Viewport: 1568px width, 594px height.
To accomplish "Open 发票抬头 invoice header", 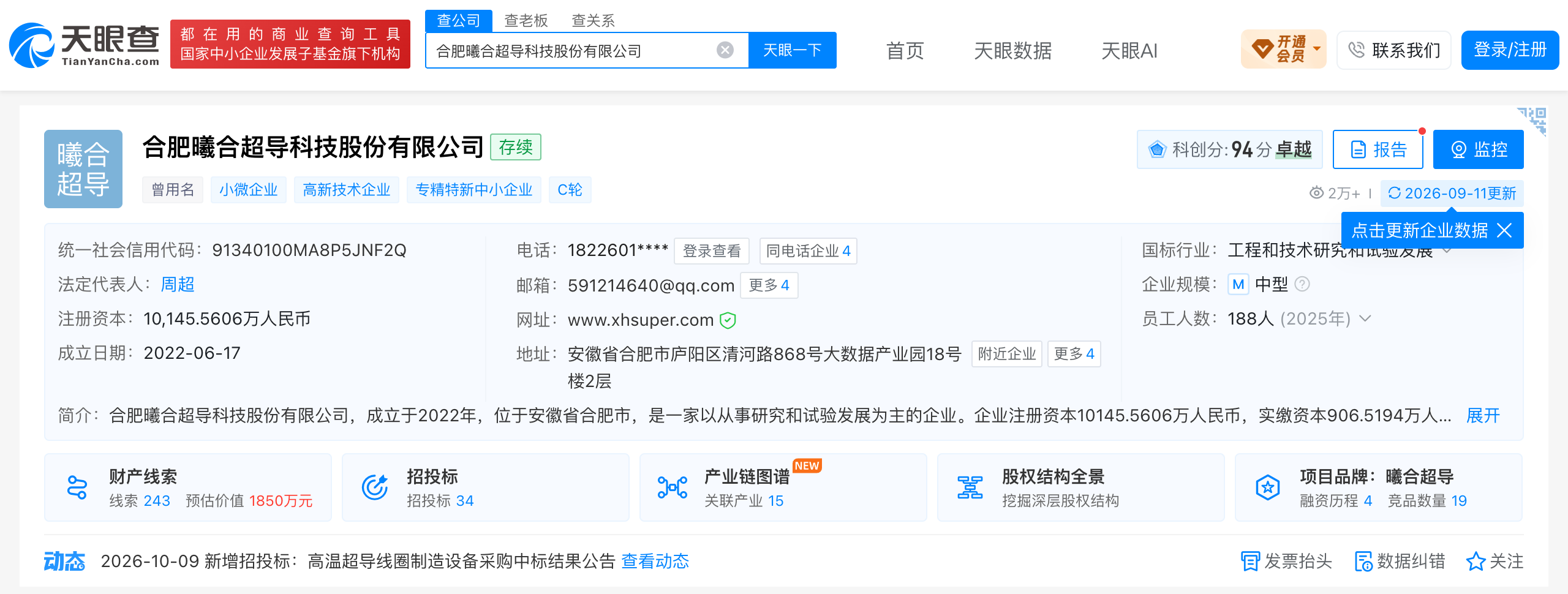I will coord(1286,561).
